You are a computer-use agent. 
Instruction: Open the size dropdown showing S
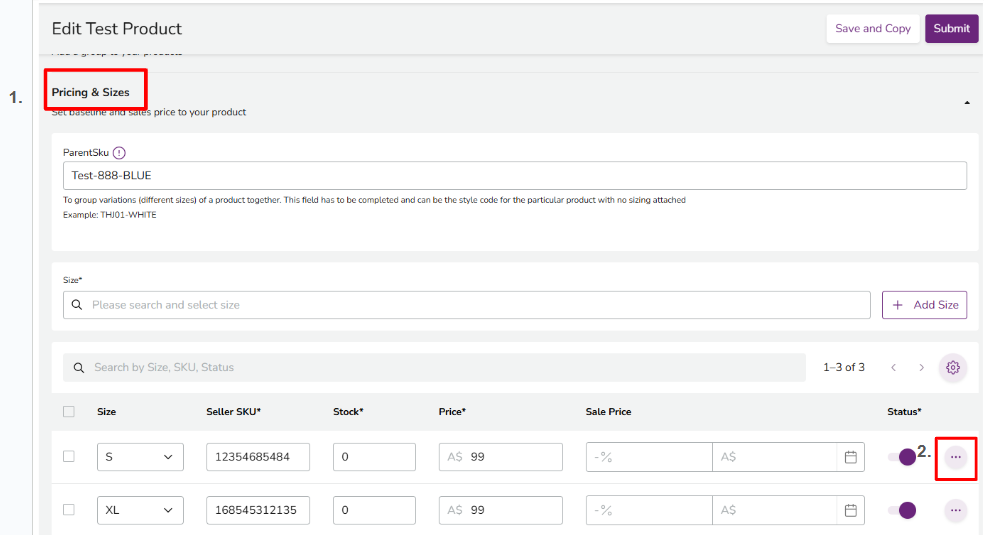click(140, 457)
